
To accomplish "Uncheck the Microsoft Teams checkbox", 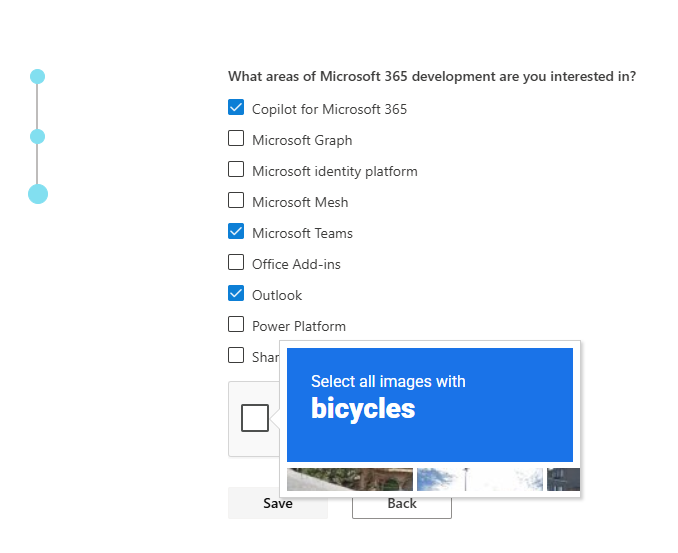I will 236,231.
